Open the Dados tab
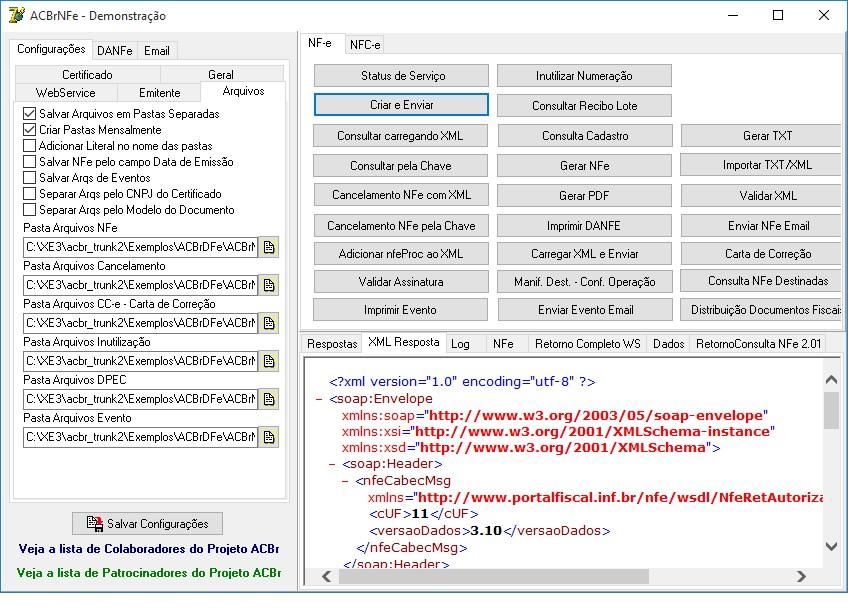Screen dimensions: 848x616 point(668,344)
